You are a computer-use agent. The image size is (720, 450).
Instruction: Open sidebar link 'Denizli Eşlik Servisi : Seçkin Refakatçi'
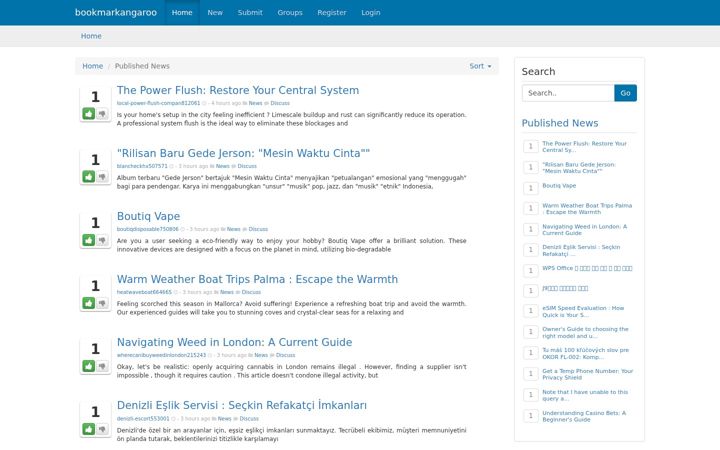tap(581, 250)
